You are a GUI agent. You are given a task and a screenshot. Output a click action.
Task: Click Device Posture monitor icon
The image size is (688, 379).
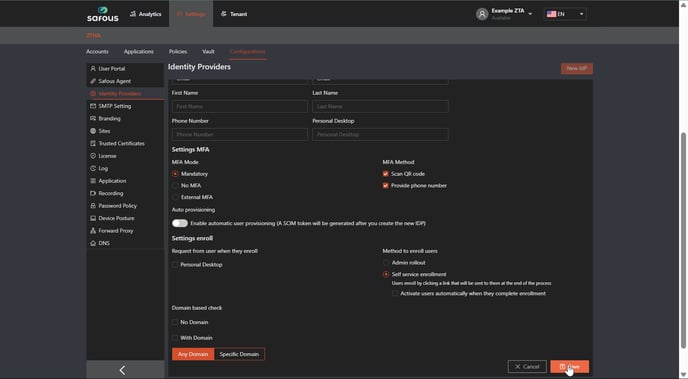point(93,218)
